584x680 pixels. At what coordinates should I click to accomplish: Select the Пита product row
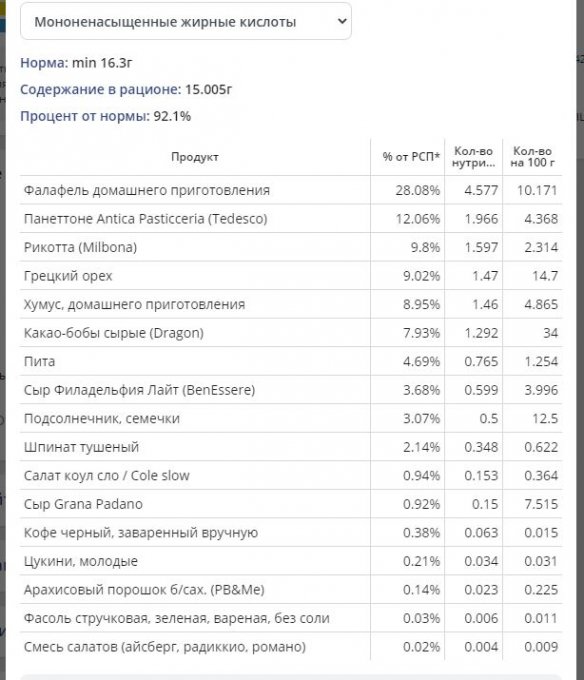[x=291, y=361]
